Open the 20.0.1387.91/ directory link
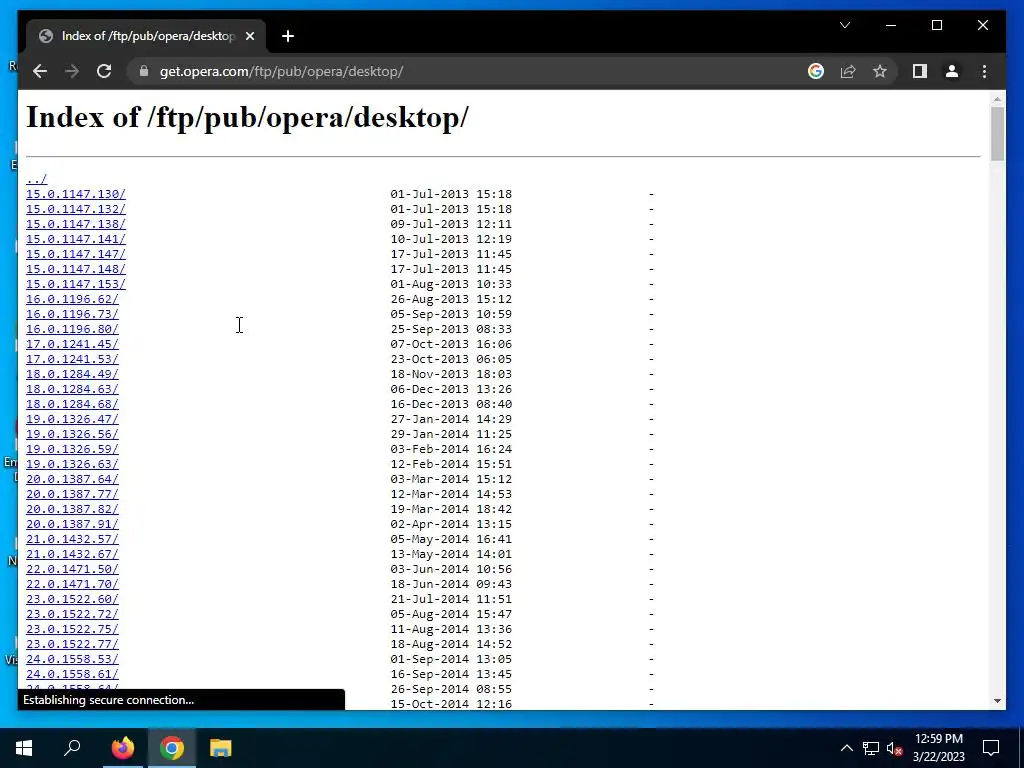 (x=72, y=524)
